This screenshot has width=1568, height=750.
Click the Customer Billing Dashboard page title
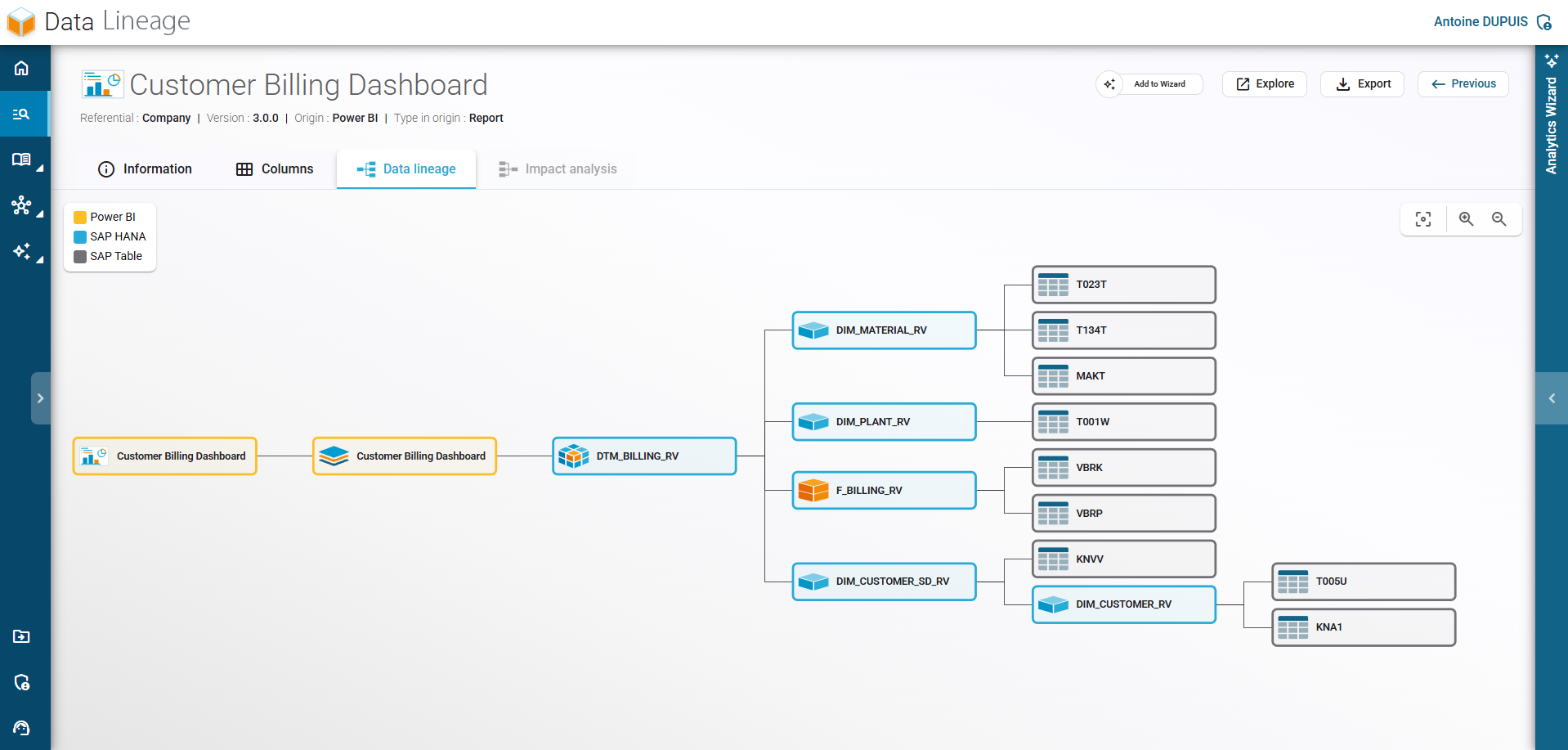click(x=308, y=85)
